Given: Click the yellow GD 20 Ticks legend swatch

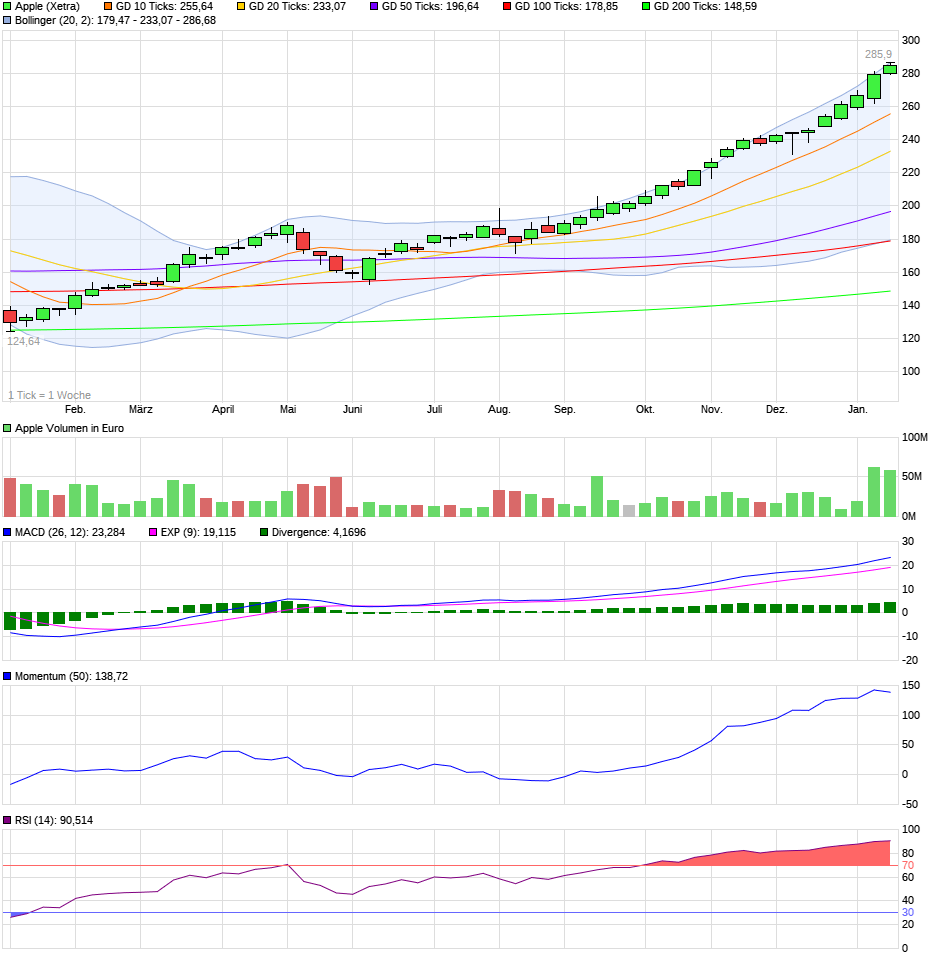Looking at the screenshot, I should 241,7.
